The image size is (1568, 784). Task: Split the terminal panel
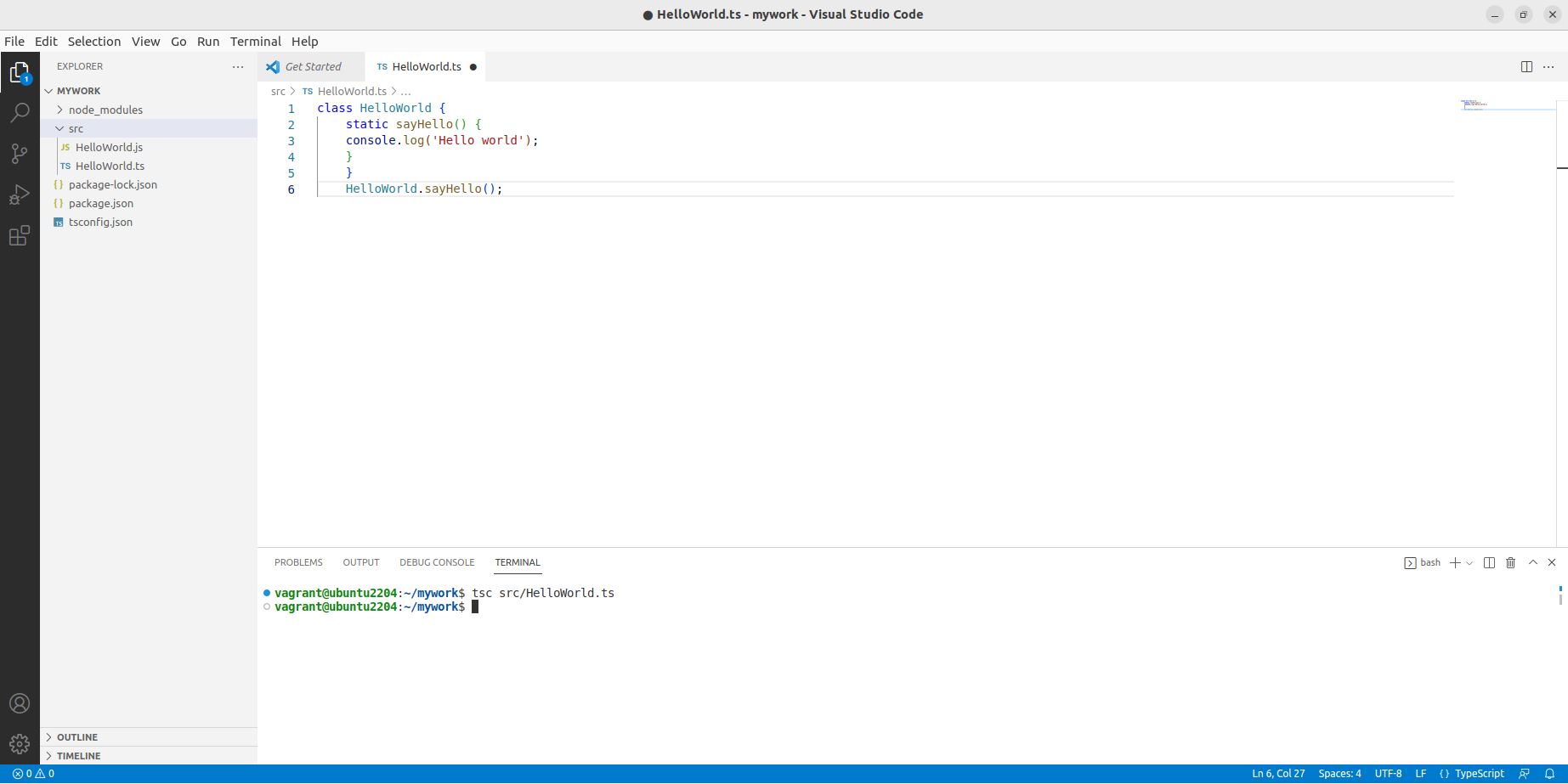click(1489, 562)
